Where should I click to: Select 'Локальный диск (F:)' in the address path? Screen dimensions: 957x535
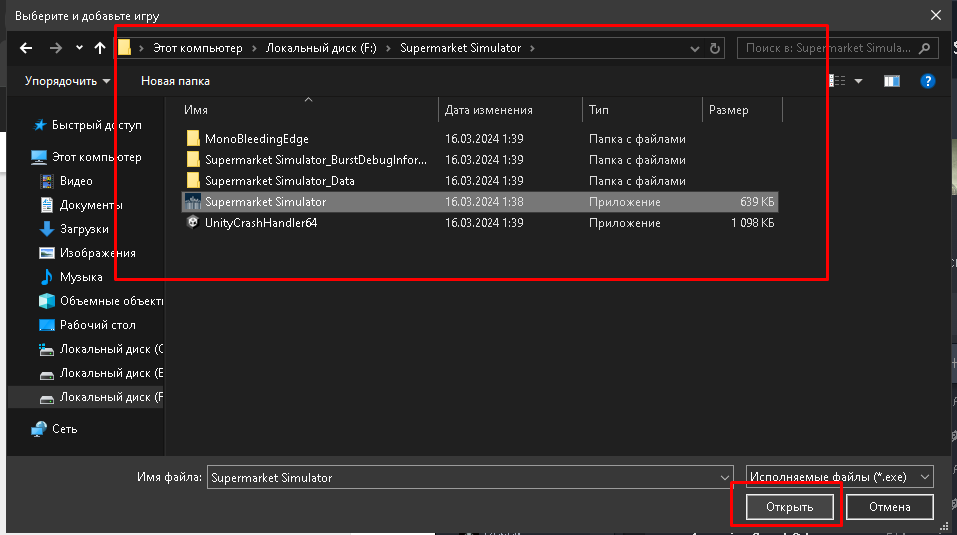[x=321, y=48]
